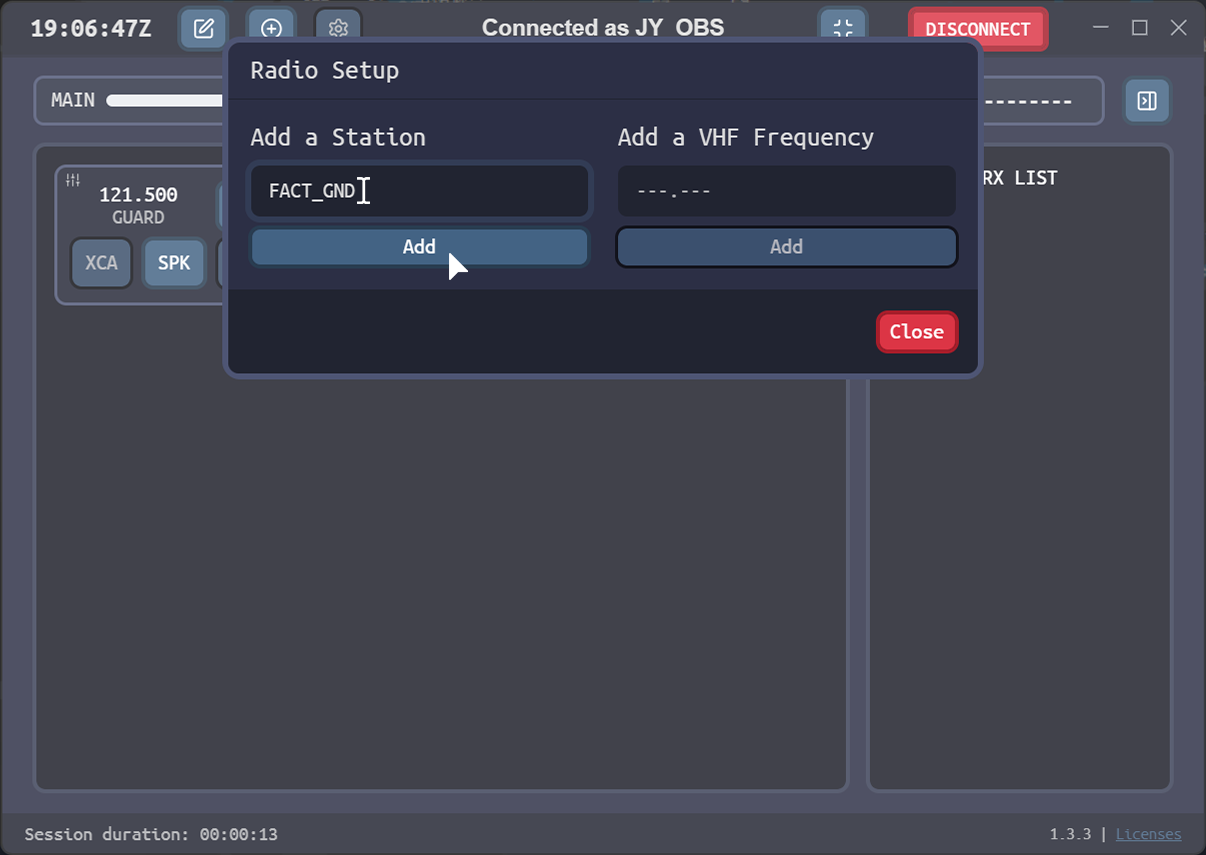Switch to compact mini mode icon
The image size is (1206, 855).
tap(842, 29)
